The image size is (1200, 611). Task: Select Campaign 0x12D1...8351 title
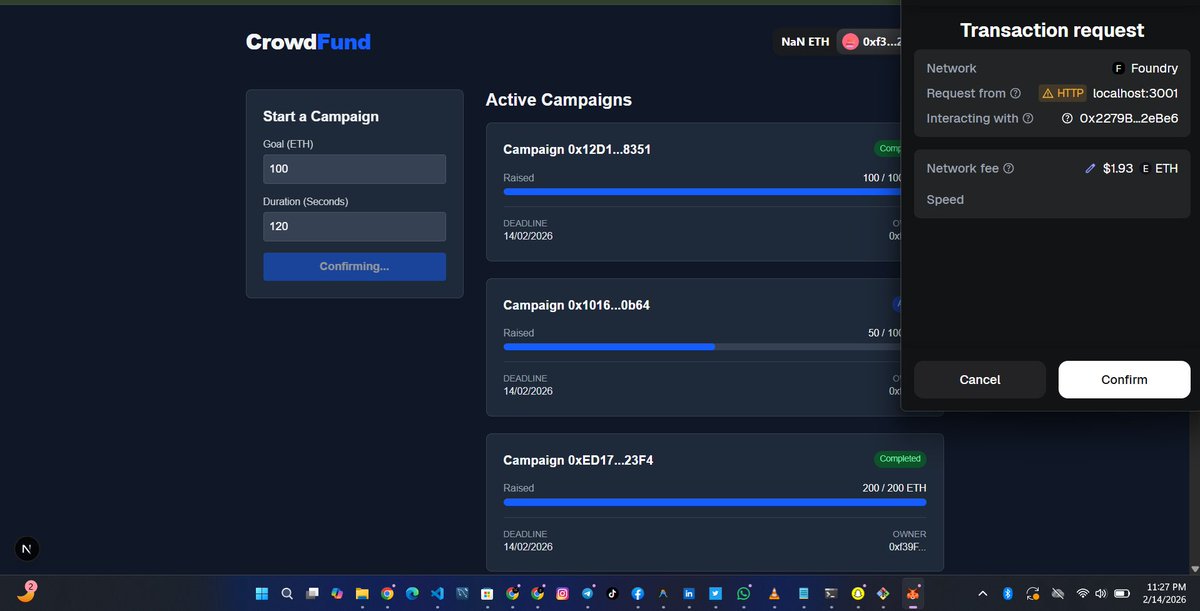click(577, 150)
